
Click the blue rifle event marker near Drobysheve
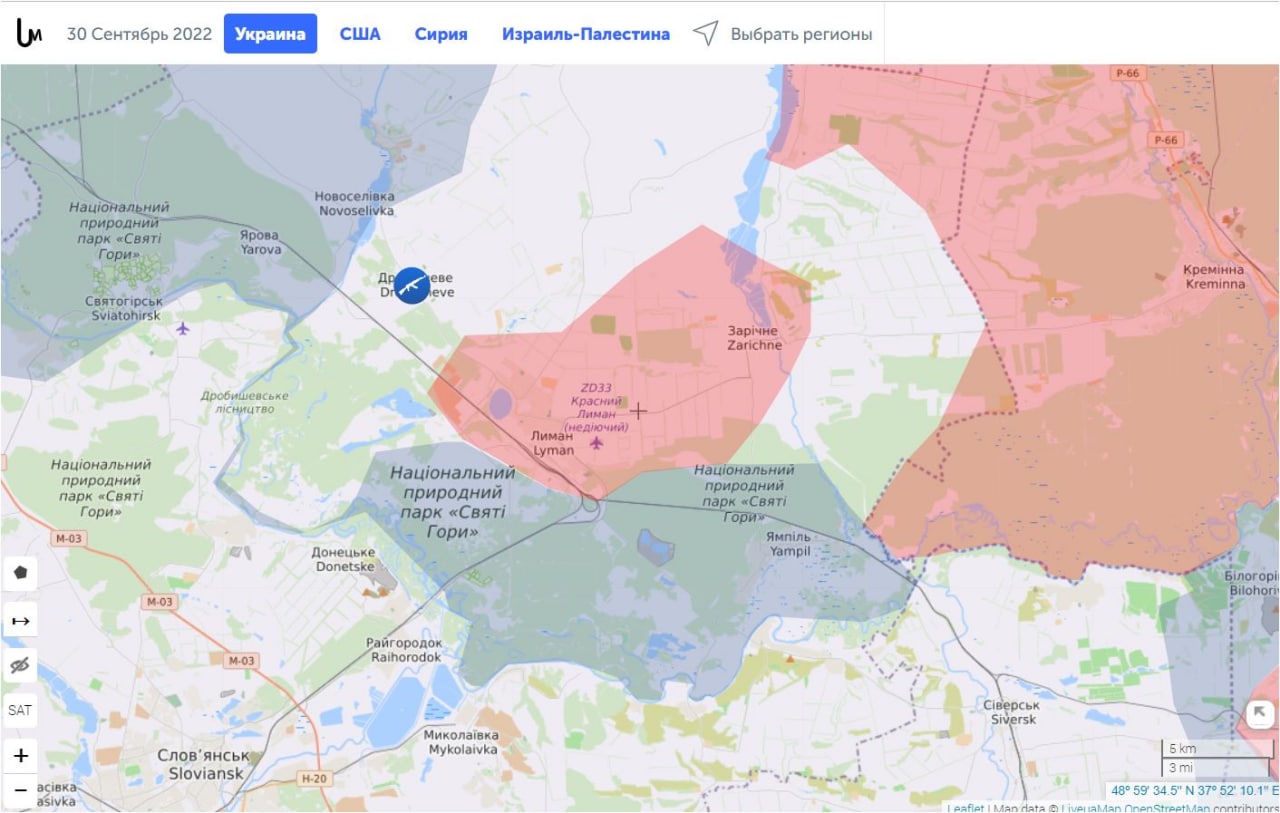411,286
